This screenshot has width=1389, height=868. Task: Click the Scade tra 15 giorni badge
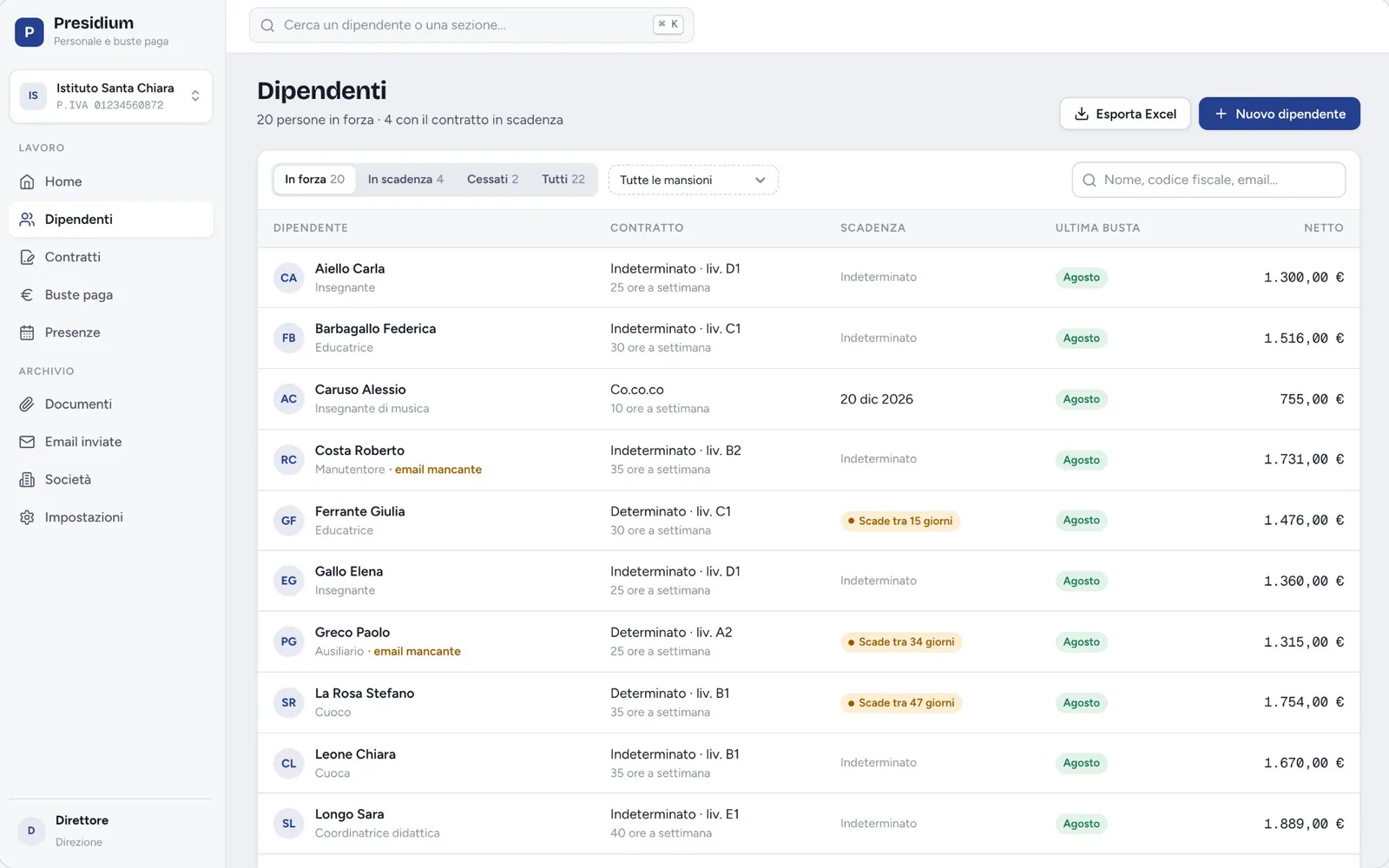900,521
